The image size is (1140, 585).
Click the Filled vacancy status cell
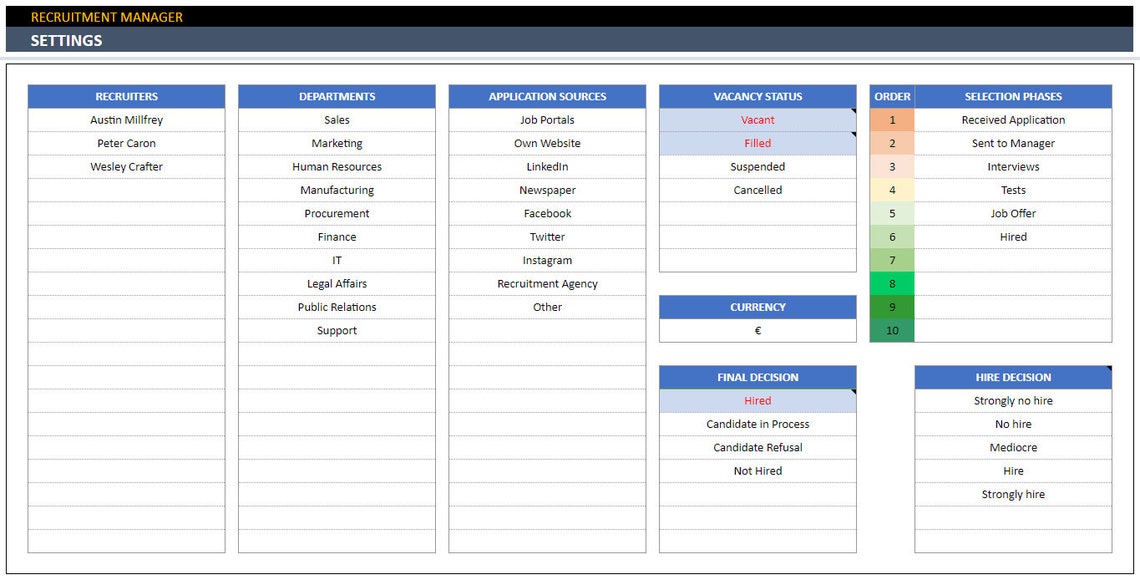click(758, 143)
